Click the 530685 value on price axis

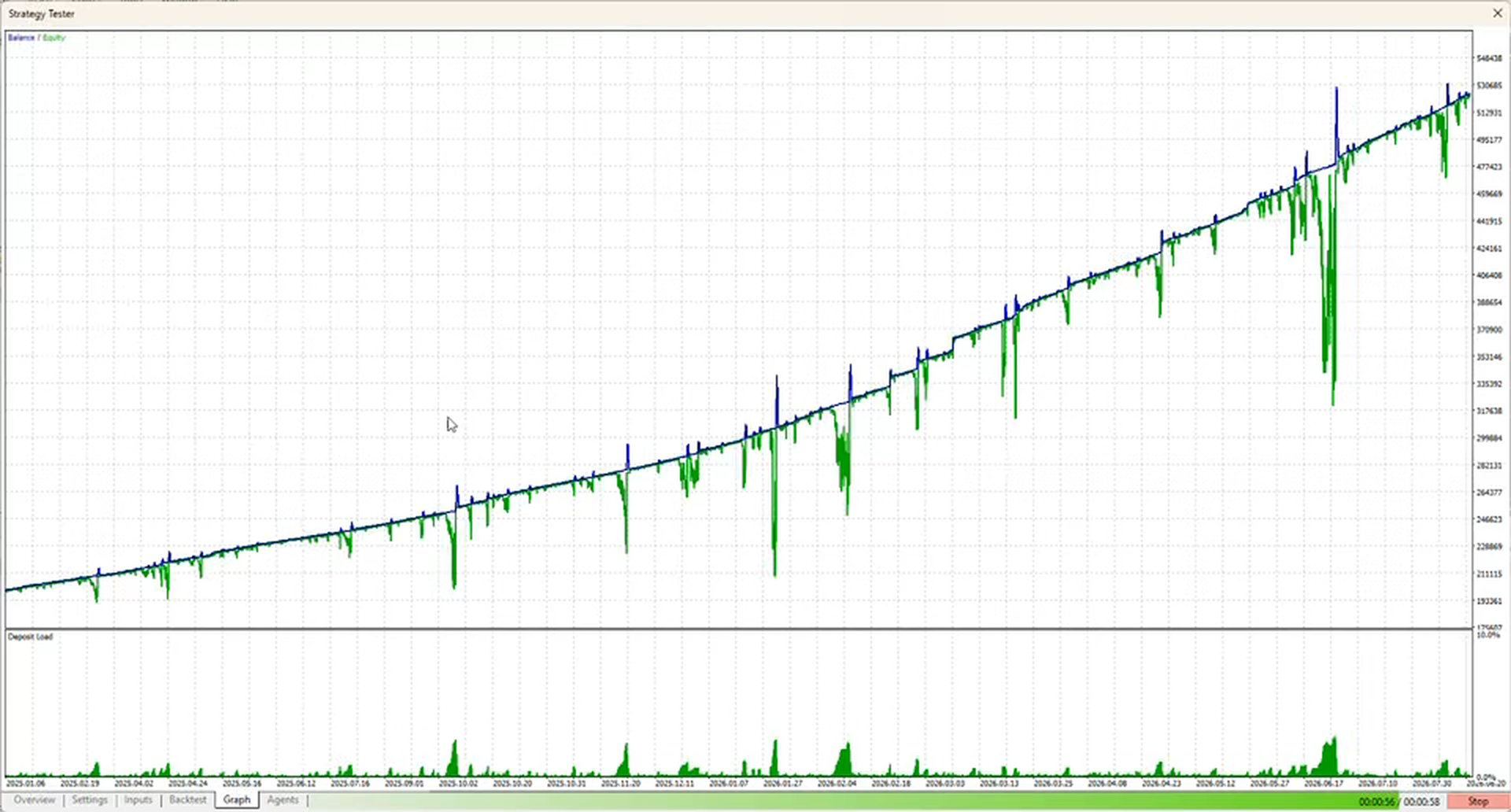coord(1489,86)
